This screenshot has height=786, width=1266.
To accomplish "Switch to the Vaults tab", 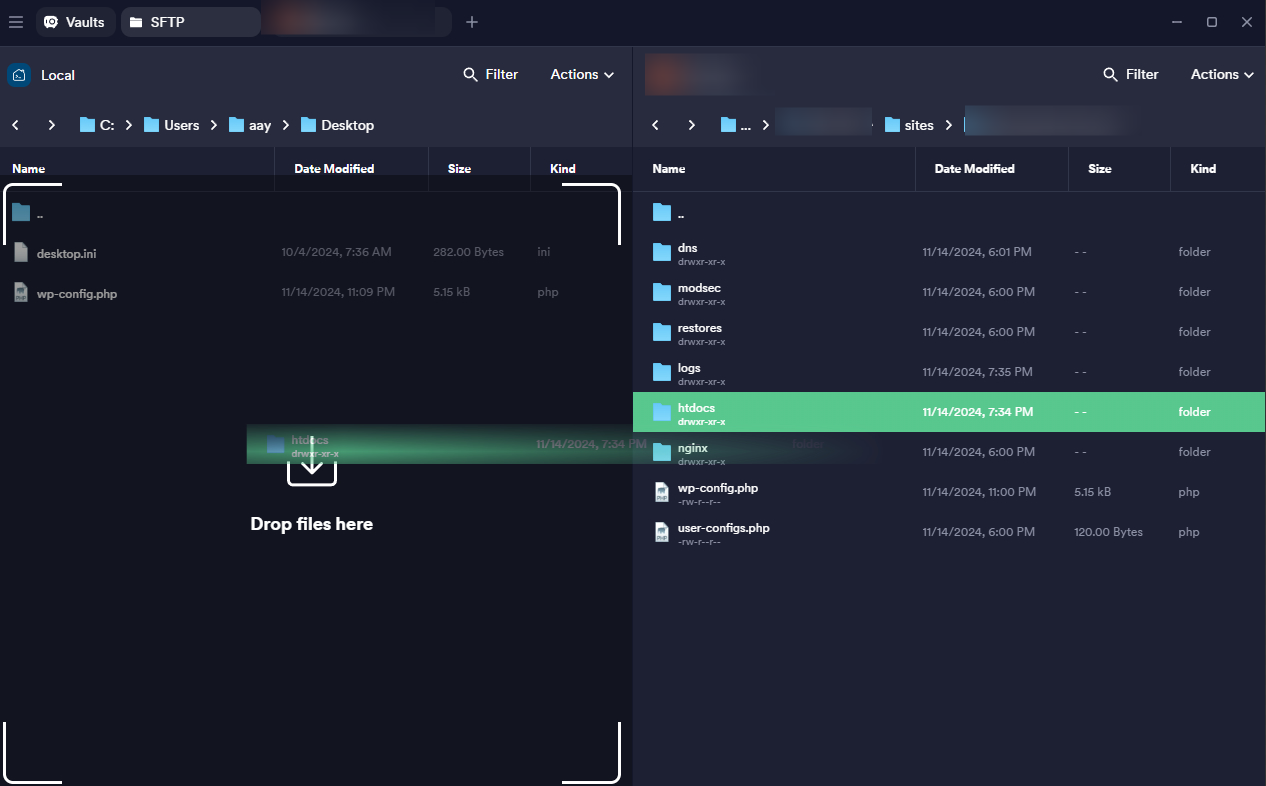I will [75, 22].
